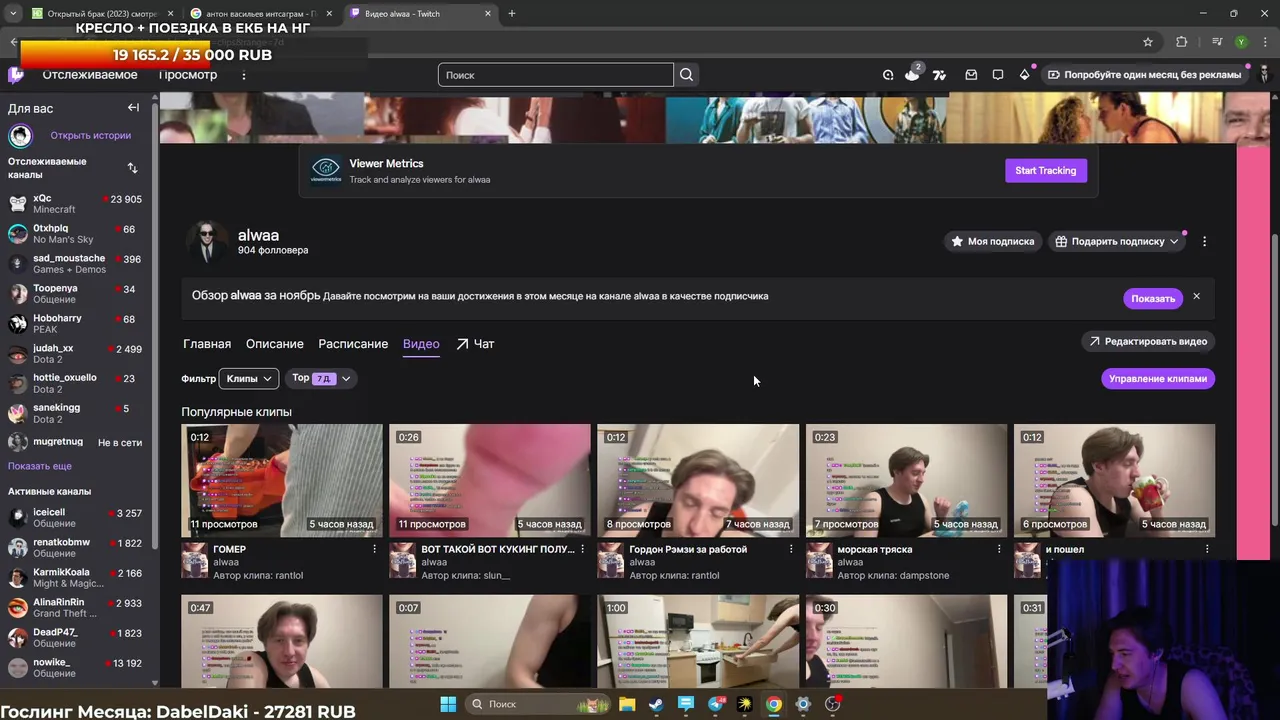Image resolution: width=1280 pixels, height=720 pixels.
Task: Open the Клипы filter dropdown
Action: (x=248, y=379)
